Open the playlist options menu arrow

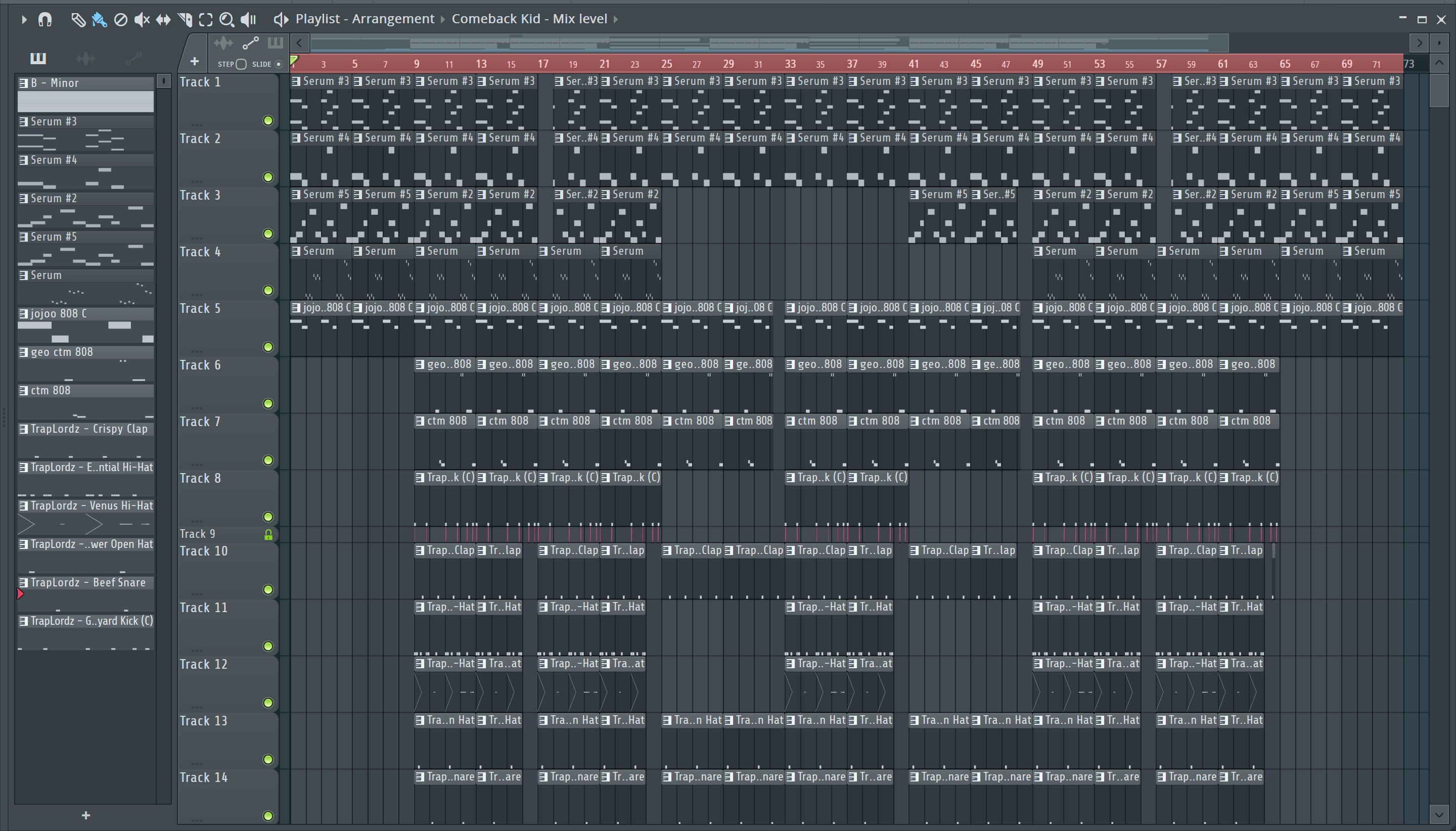(24, 19)
